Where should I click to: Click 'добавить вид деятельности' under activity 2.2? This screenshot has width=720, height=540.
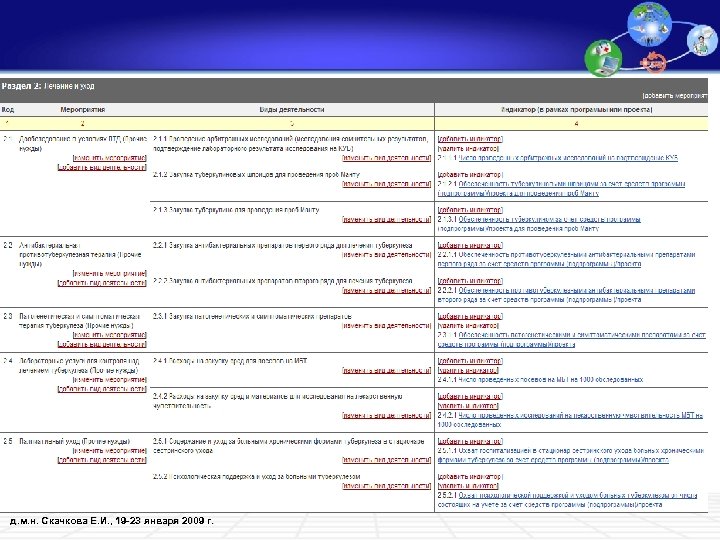coord(102,283)
